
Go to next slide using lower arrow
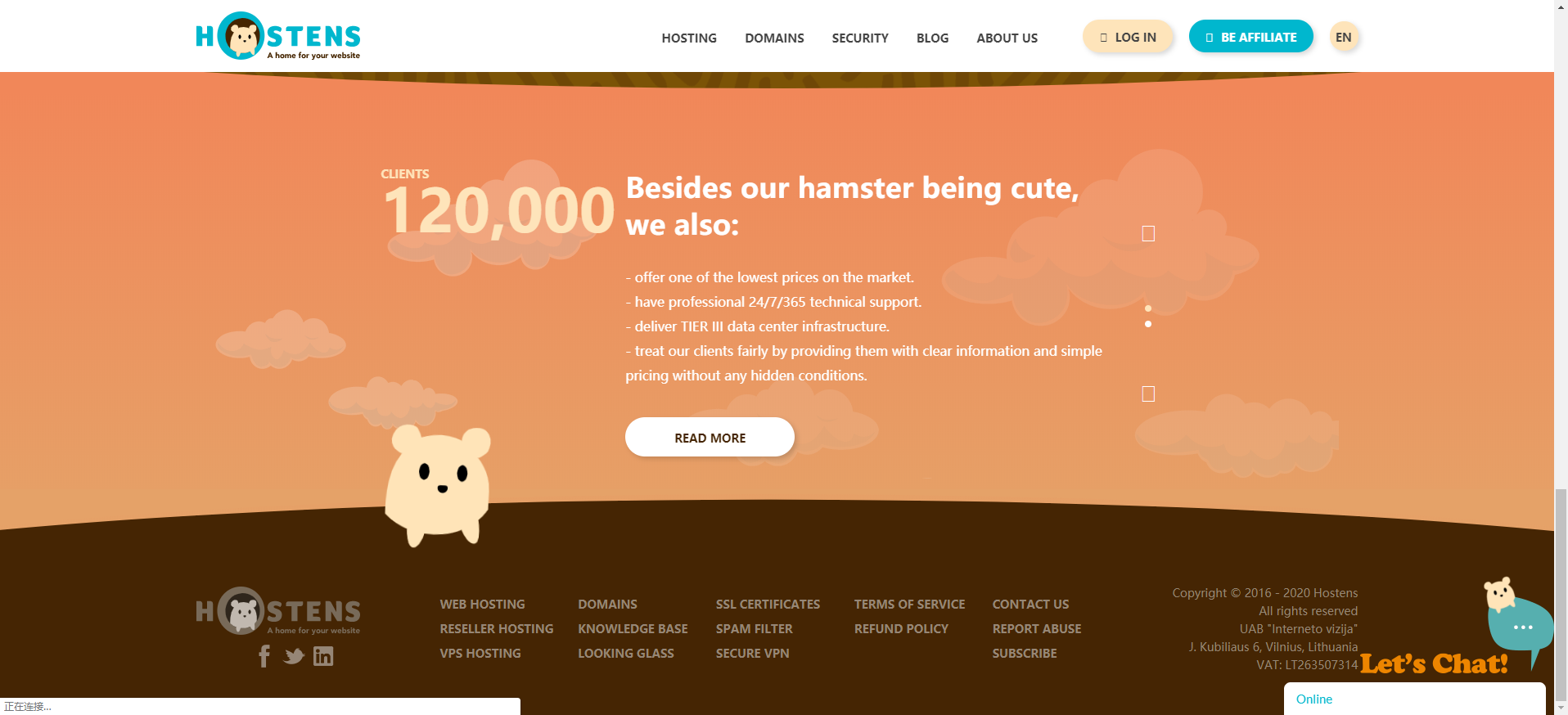pos(1148,394)
